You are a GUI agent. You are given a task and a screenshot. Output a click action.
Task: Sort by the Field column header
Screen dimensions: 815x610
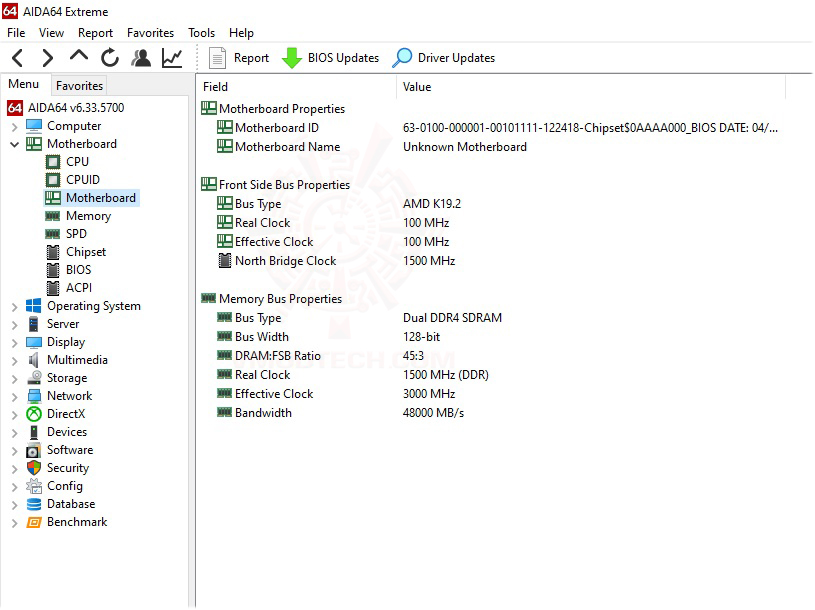point(296,87)
